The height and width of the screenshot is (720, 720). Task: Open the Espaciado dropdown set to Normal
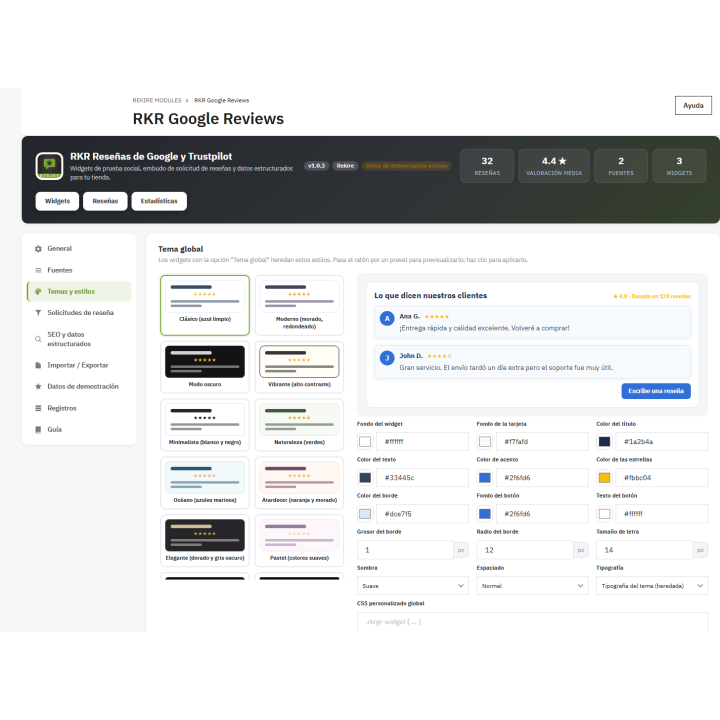532,585
